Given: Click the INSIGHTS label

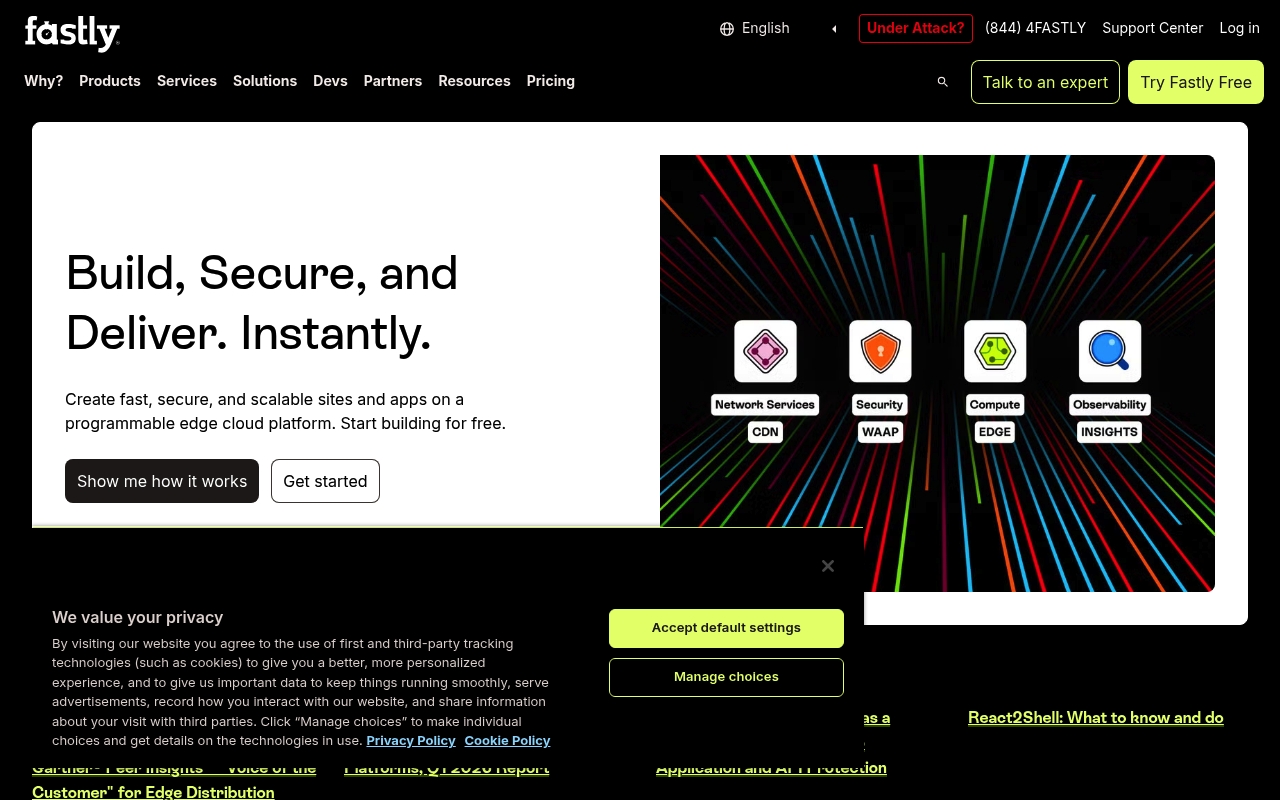Looking at the screenshot, I should click(1109, 432).
